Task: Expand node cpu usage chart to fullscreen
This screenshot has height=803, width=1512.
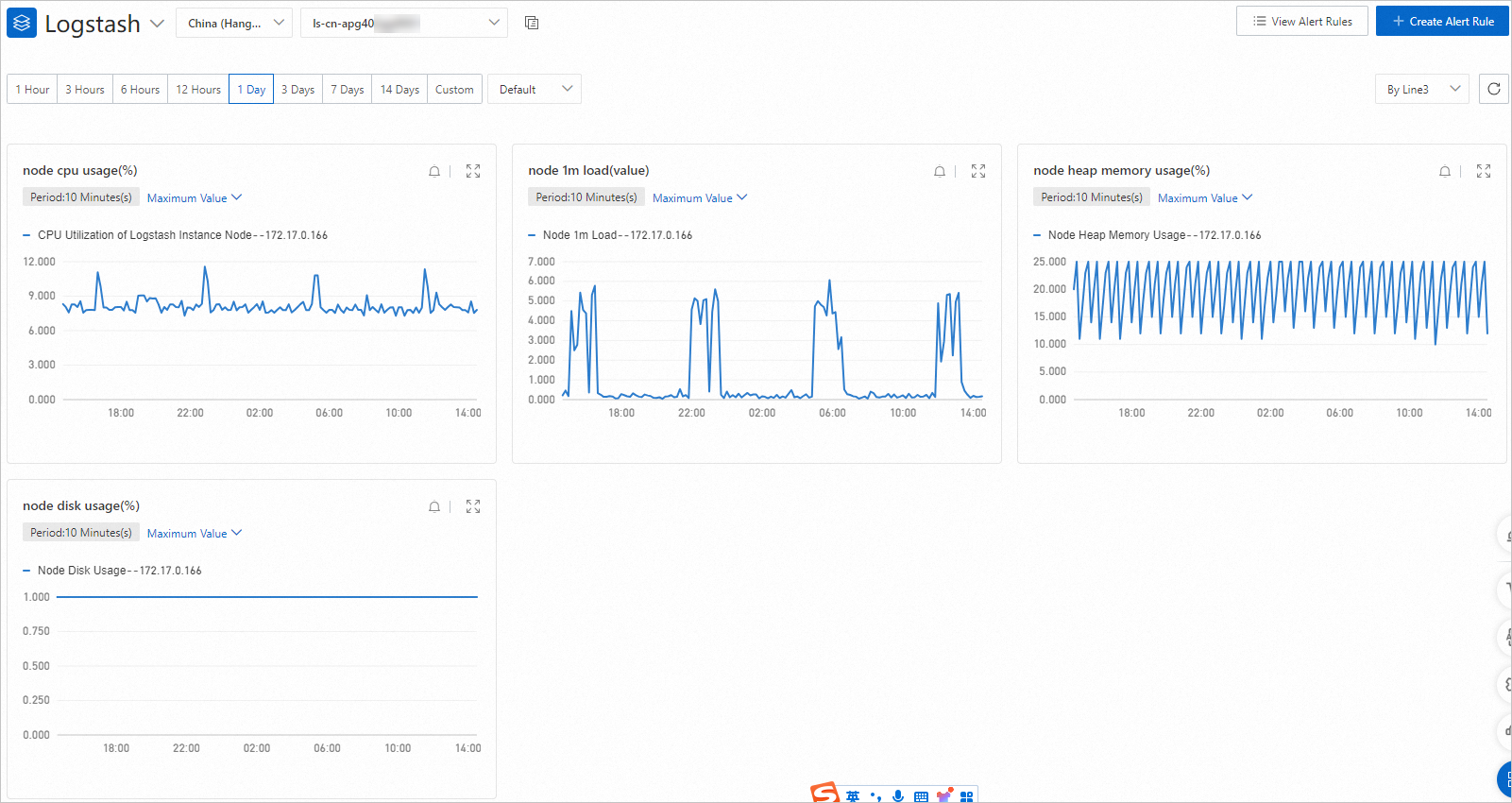Action: coord(473,171)
